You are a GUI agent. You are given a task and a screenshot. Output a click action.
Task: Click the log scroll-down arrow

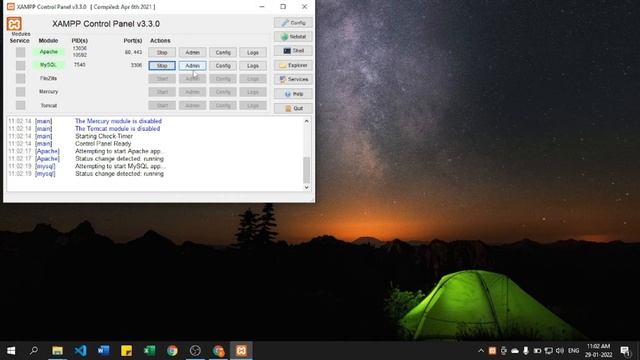pyautogui.click(x=307, y=187)
